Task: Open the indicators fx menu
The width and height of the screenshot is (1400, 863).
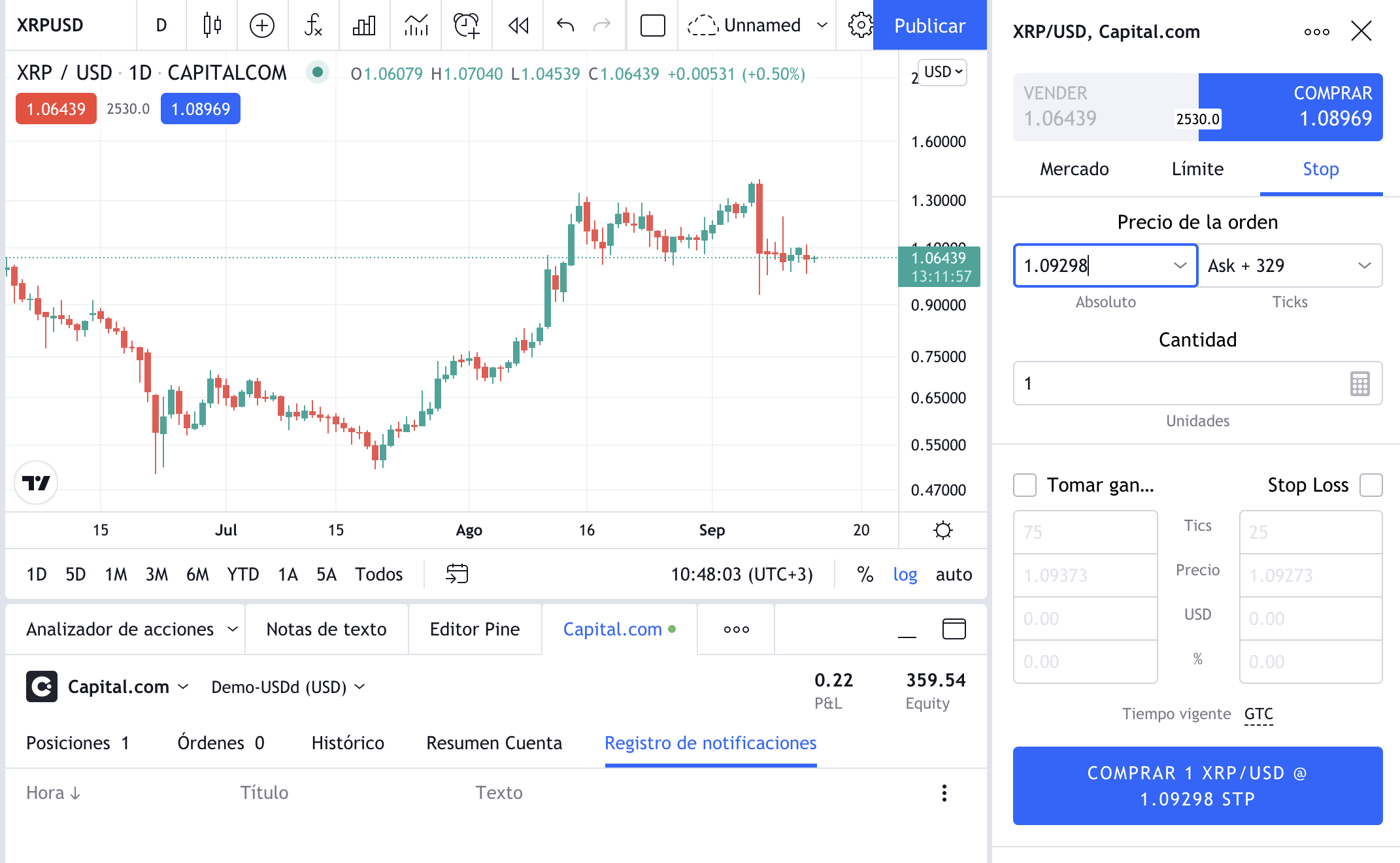Action: tap(313, 25)
